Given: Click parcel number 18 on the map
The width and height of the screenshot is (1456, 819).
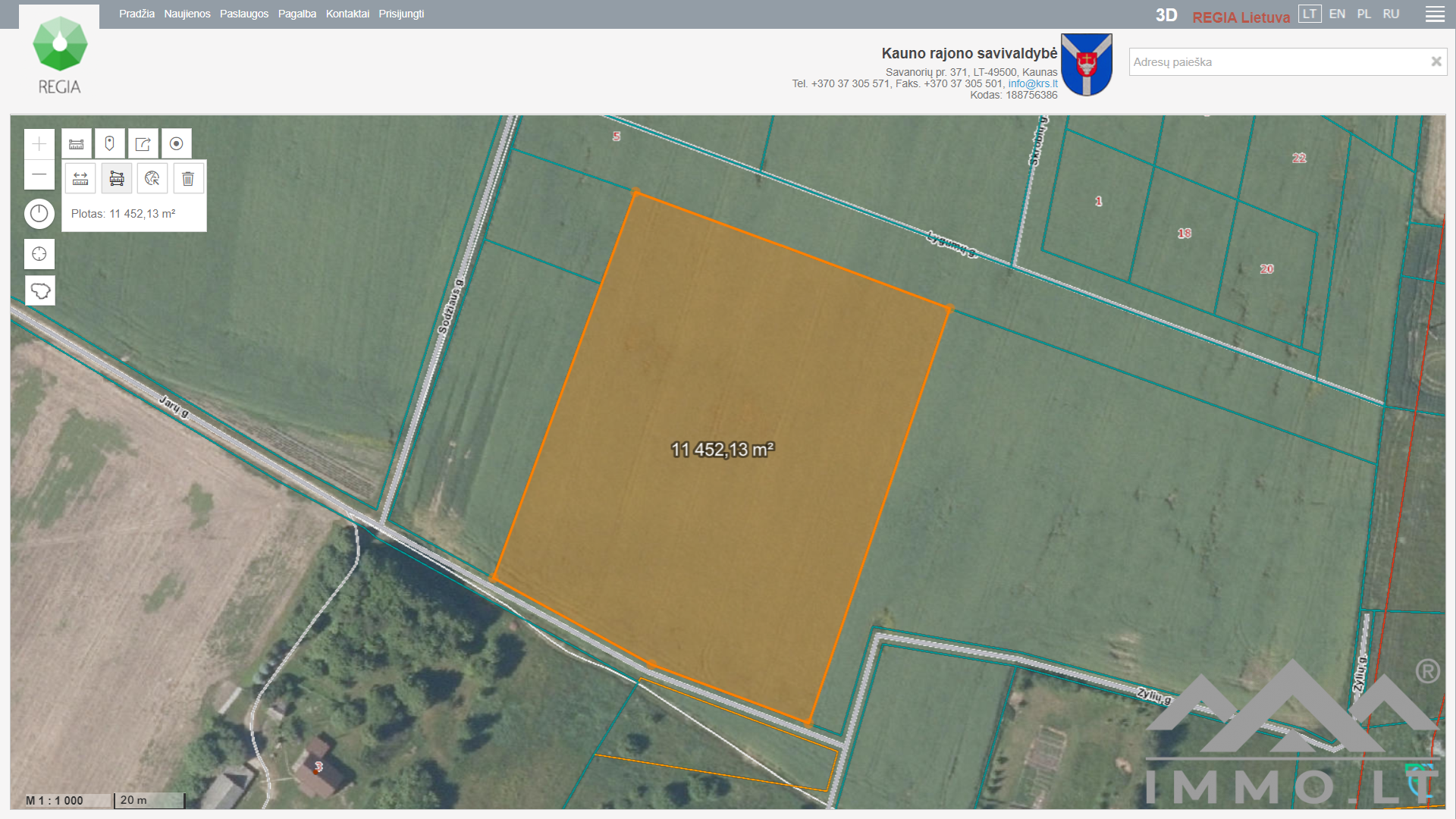Looking at the screenshot, I should tap(1185, 233).
